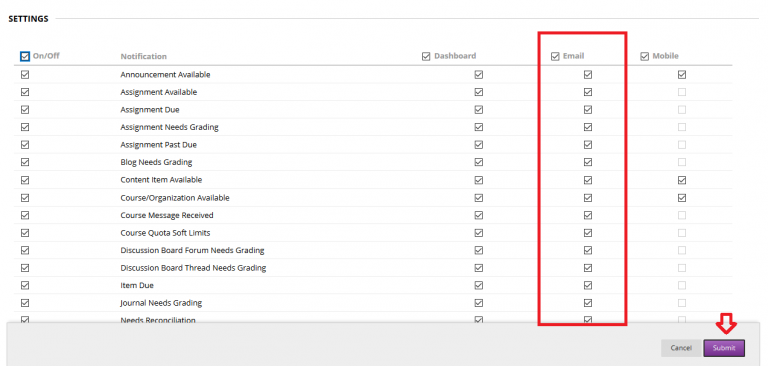Toggle the Email column header checkbox
Screen dimensions: 768x366
pyautogui.click(x=555, y=56)
